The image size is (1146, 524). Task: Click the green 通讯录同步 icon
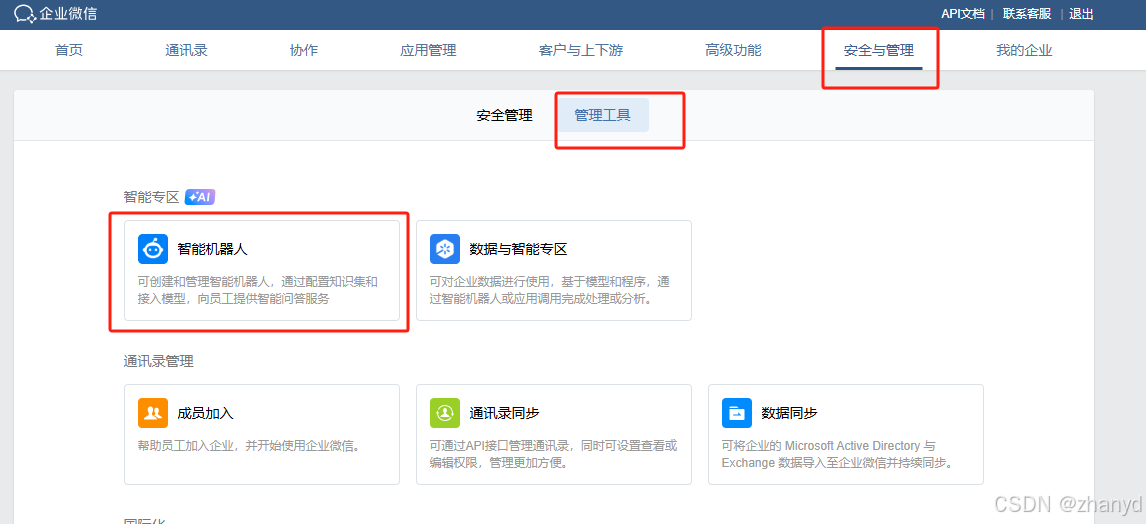coord(444,413)
